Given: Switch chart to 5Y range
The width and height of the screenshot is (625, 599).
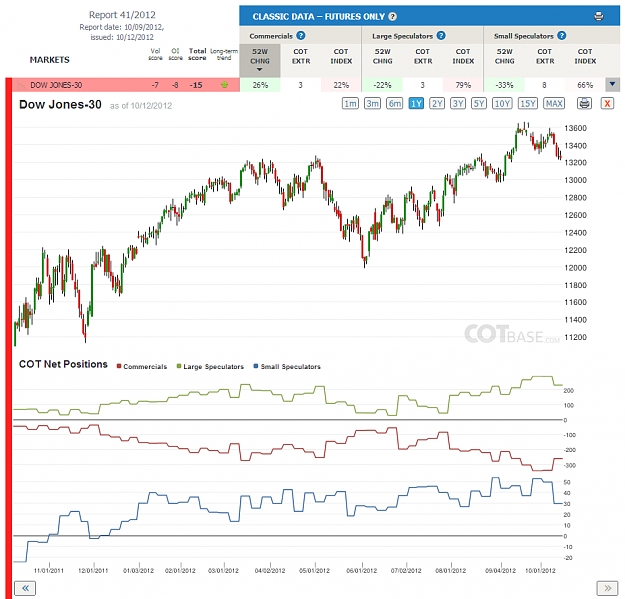Looking at the screenshot, I should pyautogui.click(x=479, y=104).
